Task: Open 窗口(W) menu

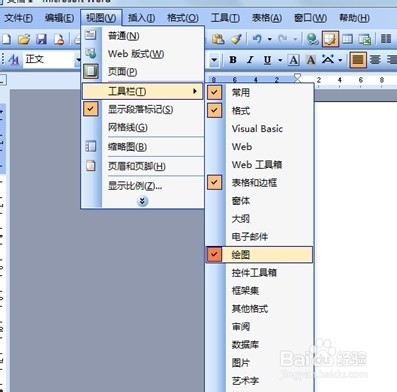Action: [310, 17]
